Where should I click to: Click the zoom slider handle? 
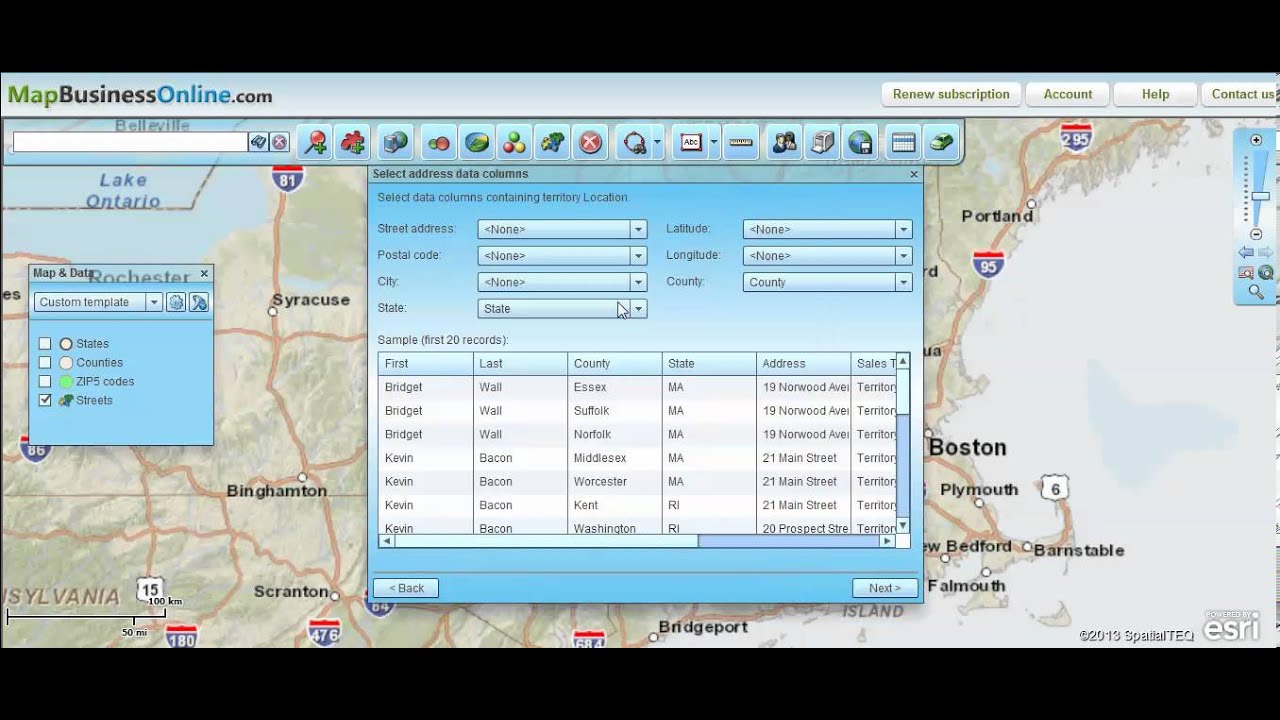click(1260, 196)
